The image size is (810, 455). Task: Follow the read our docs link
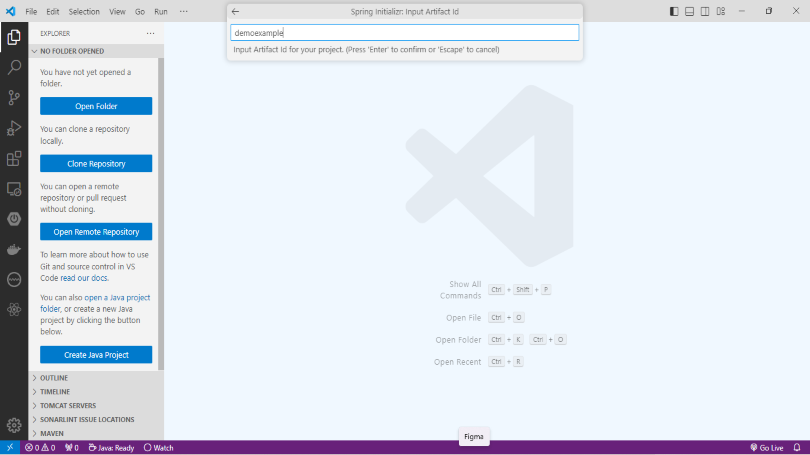tap(84, 278)
